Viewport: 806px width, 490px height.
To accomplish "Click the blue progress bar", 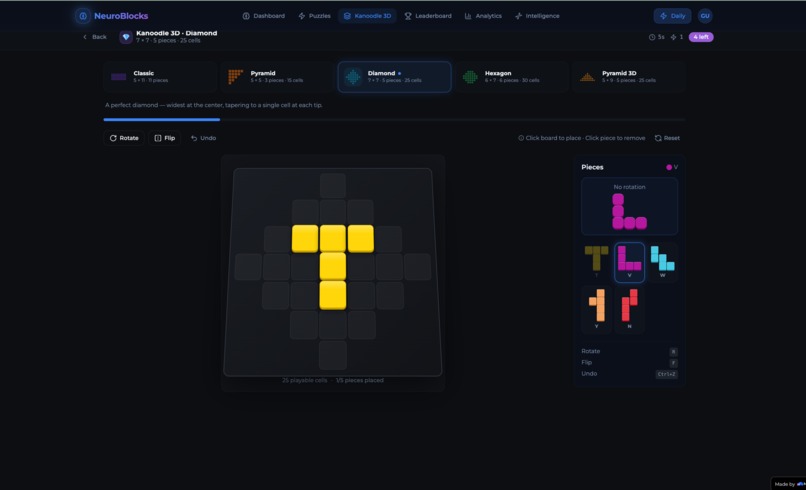I will tap(161, 119).
